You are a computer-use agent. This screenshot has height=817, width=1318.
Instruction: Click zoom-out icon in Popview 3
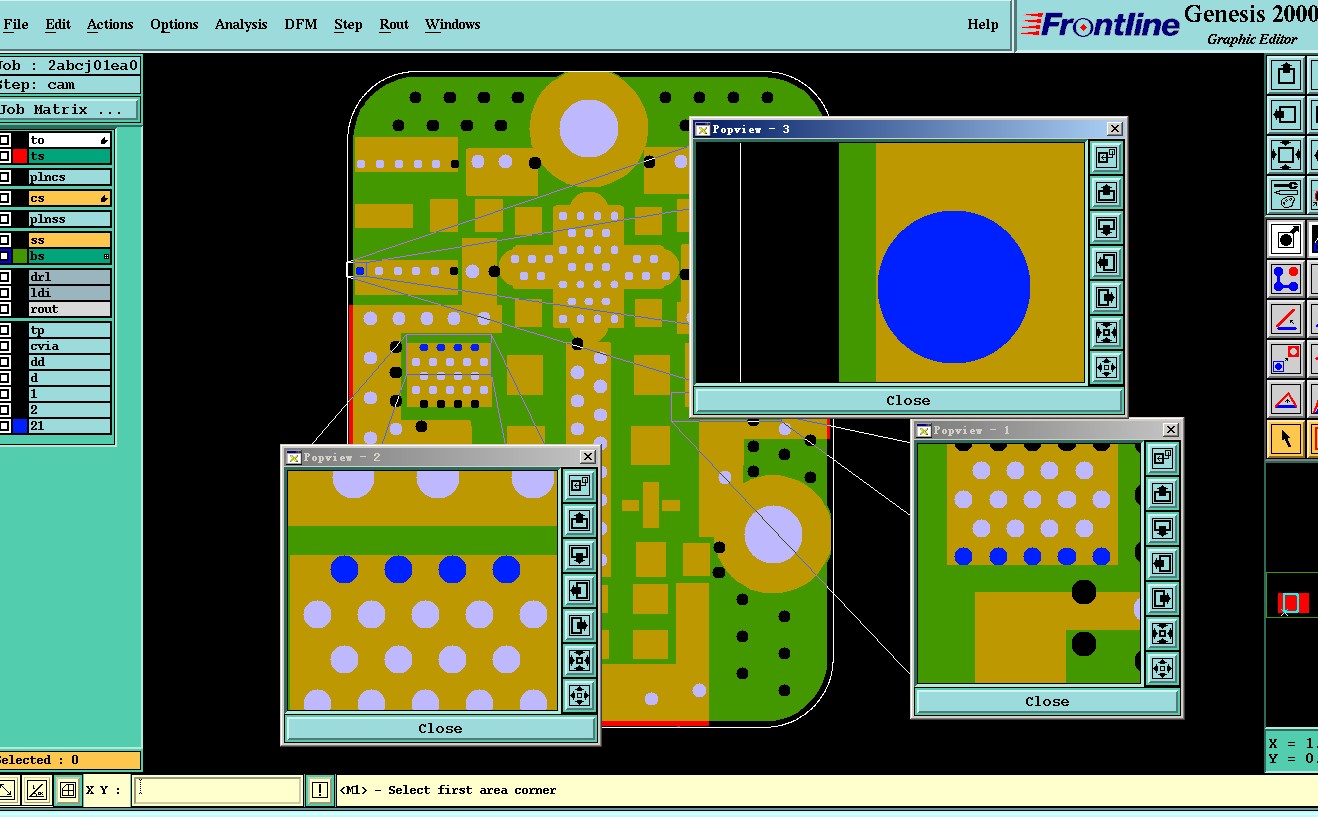pos(1106,367)
